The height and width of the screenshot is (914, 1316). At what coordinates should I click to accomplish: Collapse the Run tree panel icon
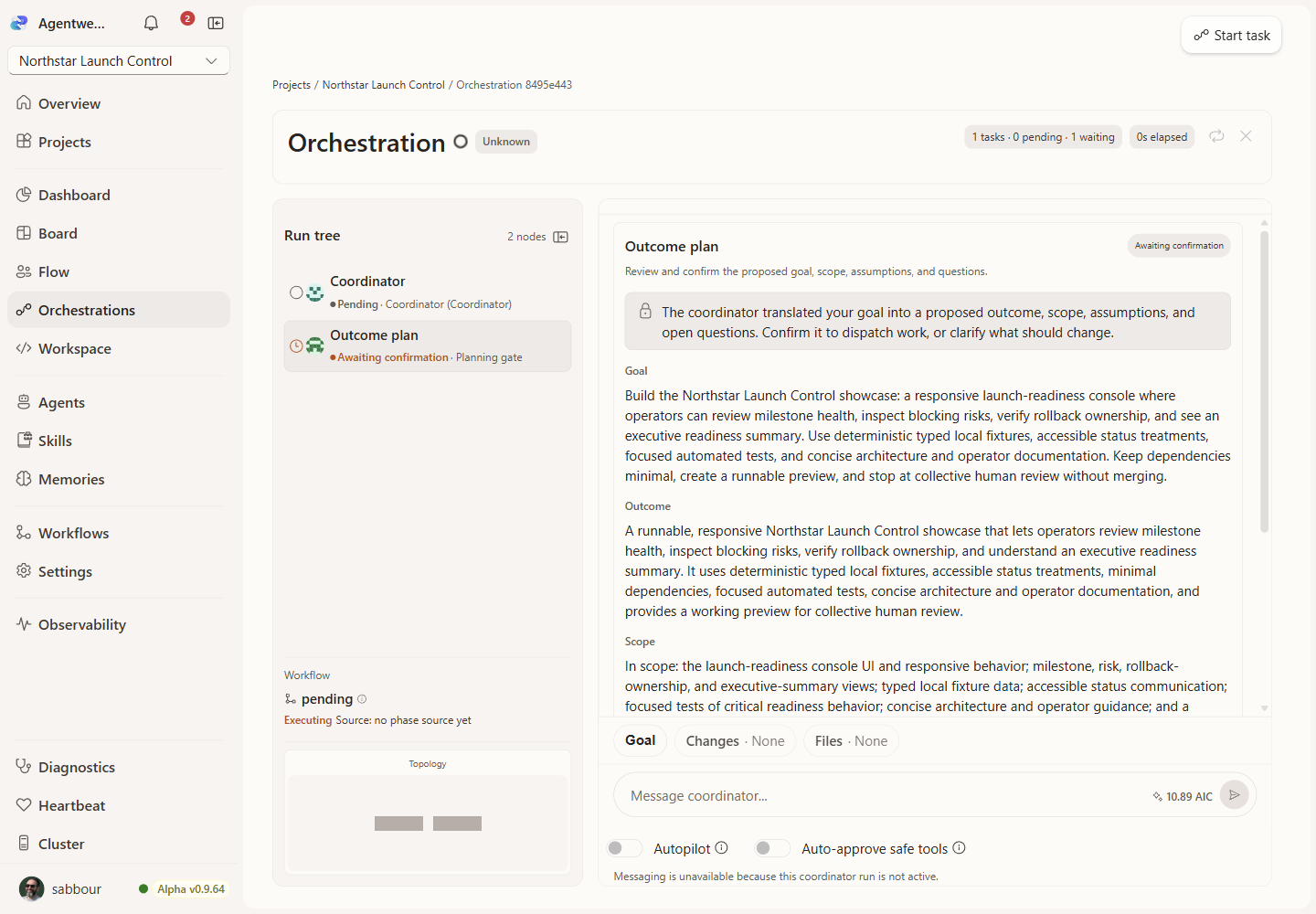pos(561,237)
